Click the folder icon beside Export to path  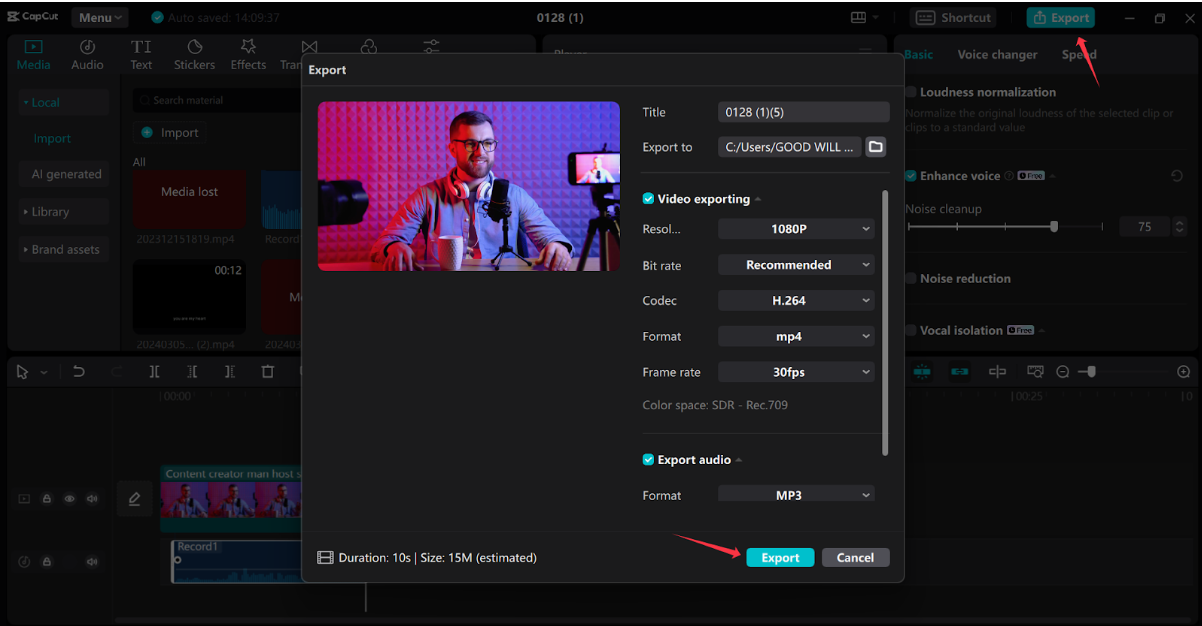coord(875,147)
